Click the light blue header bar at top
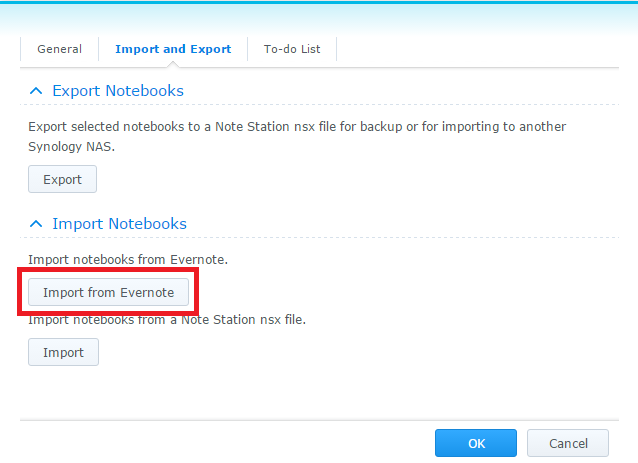Image resolution: width=638 pixels, height=463 pixels. (x=319, y=17)
